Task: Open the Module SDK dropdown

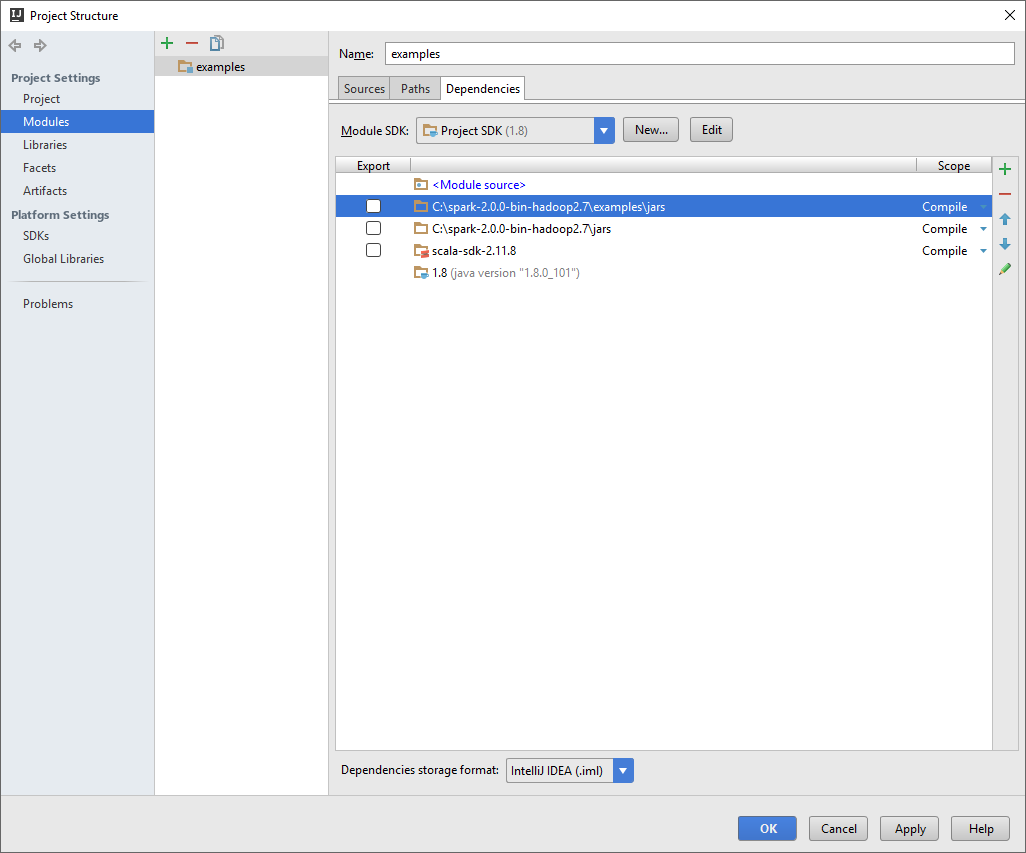Action: [x=604, y=131]
